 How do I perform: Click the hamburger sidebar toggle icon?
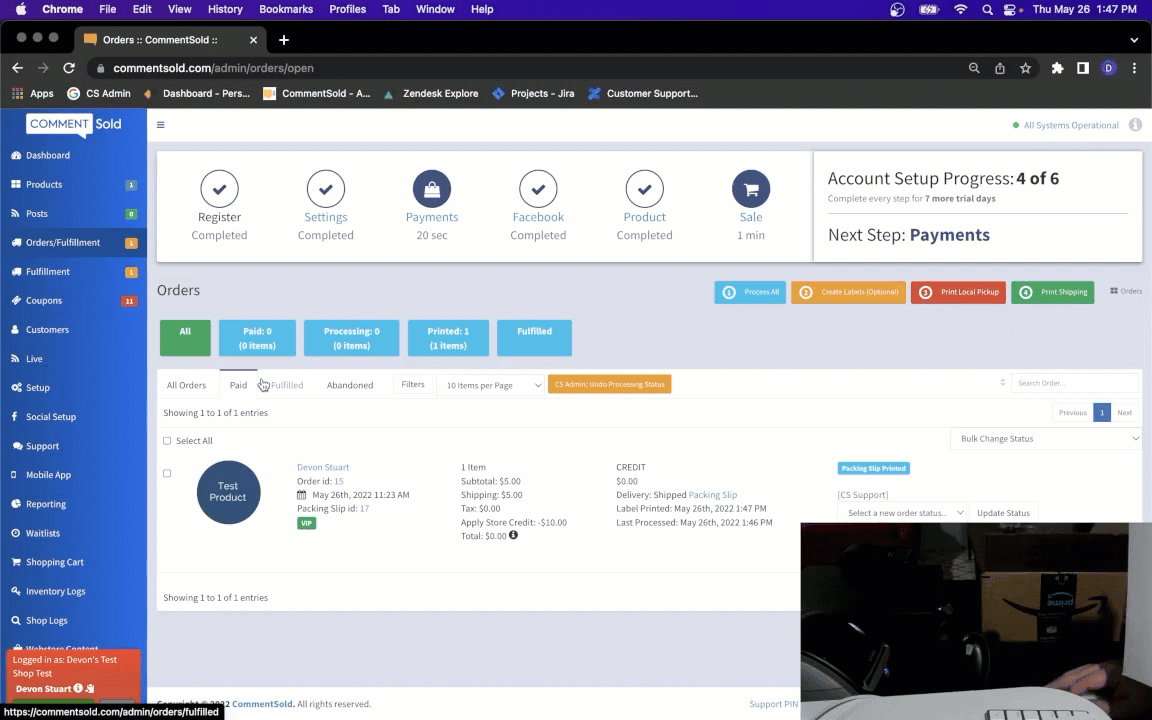coord(160,125)
